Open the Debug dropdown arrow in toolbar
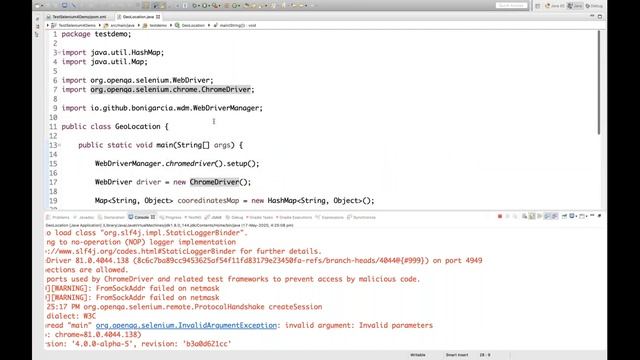 [x=198, y=6]
